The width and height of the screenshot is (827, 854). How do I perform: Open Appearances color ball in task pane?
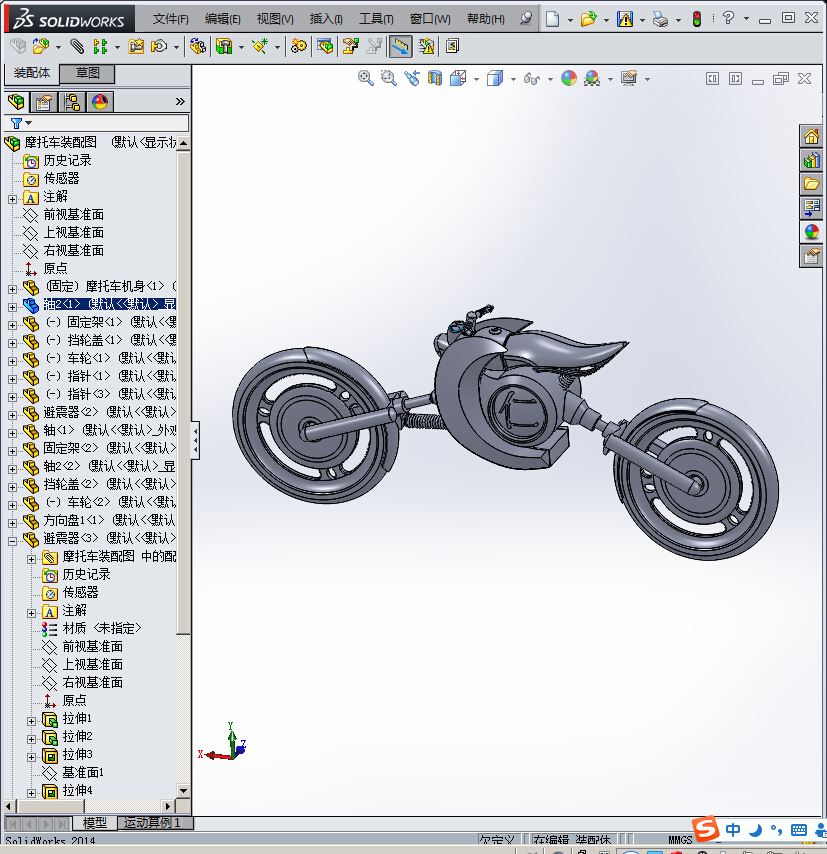[x=811, y=232]
